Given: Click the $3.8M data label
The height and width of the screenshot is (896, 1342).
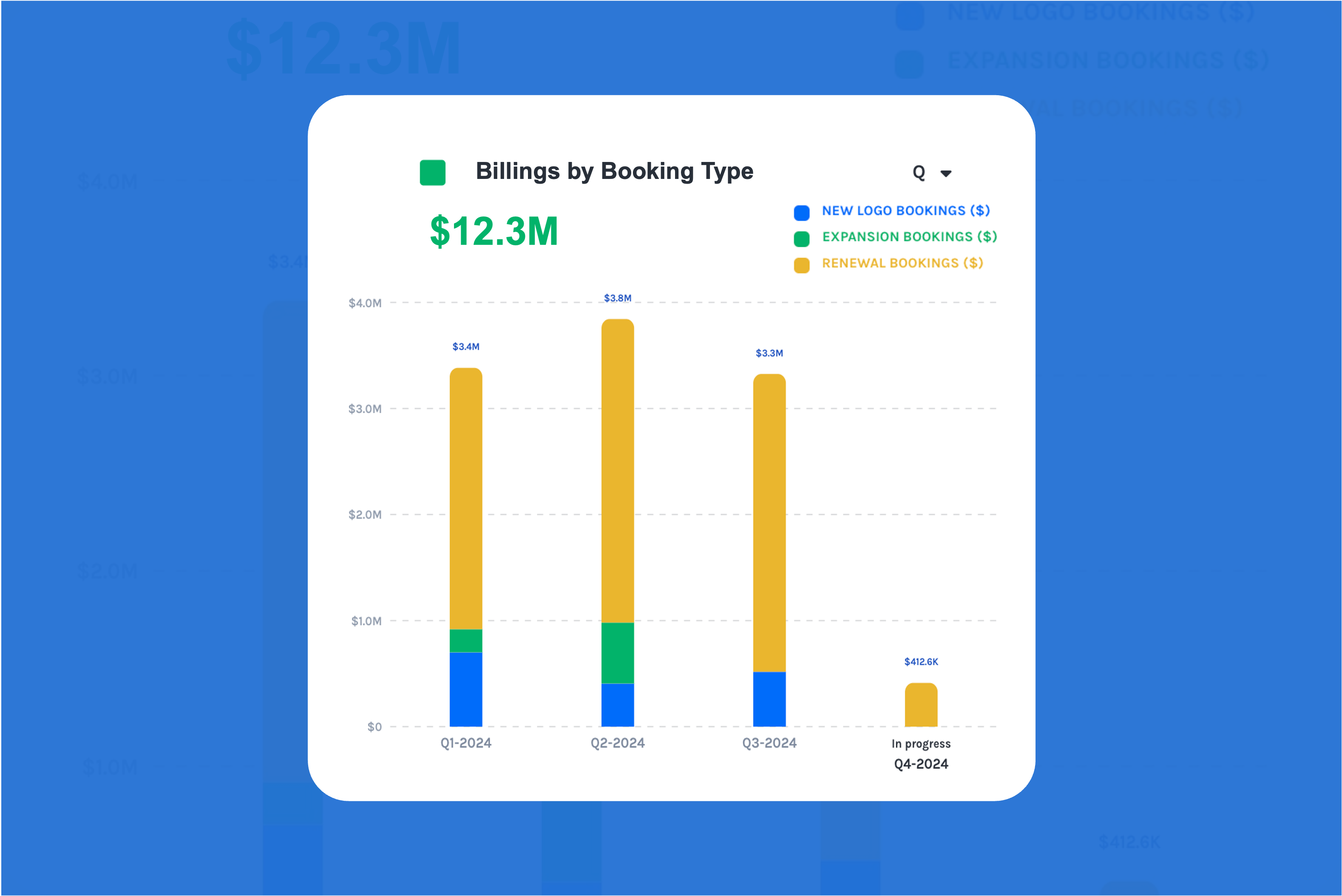Looking at the screenshot, I should click(x=618, y=298).
